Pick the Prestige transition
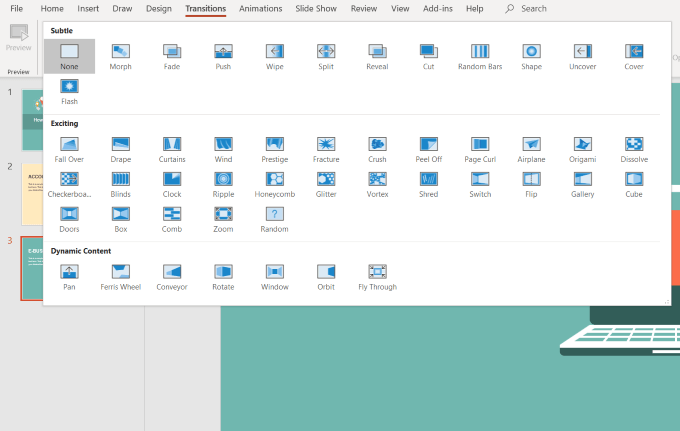 [275, 149]
